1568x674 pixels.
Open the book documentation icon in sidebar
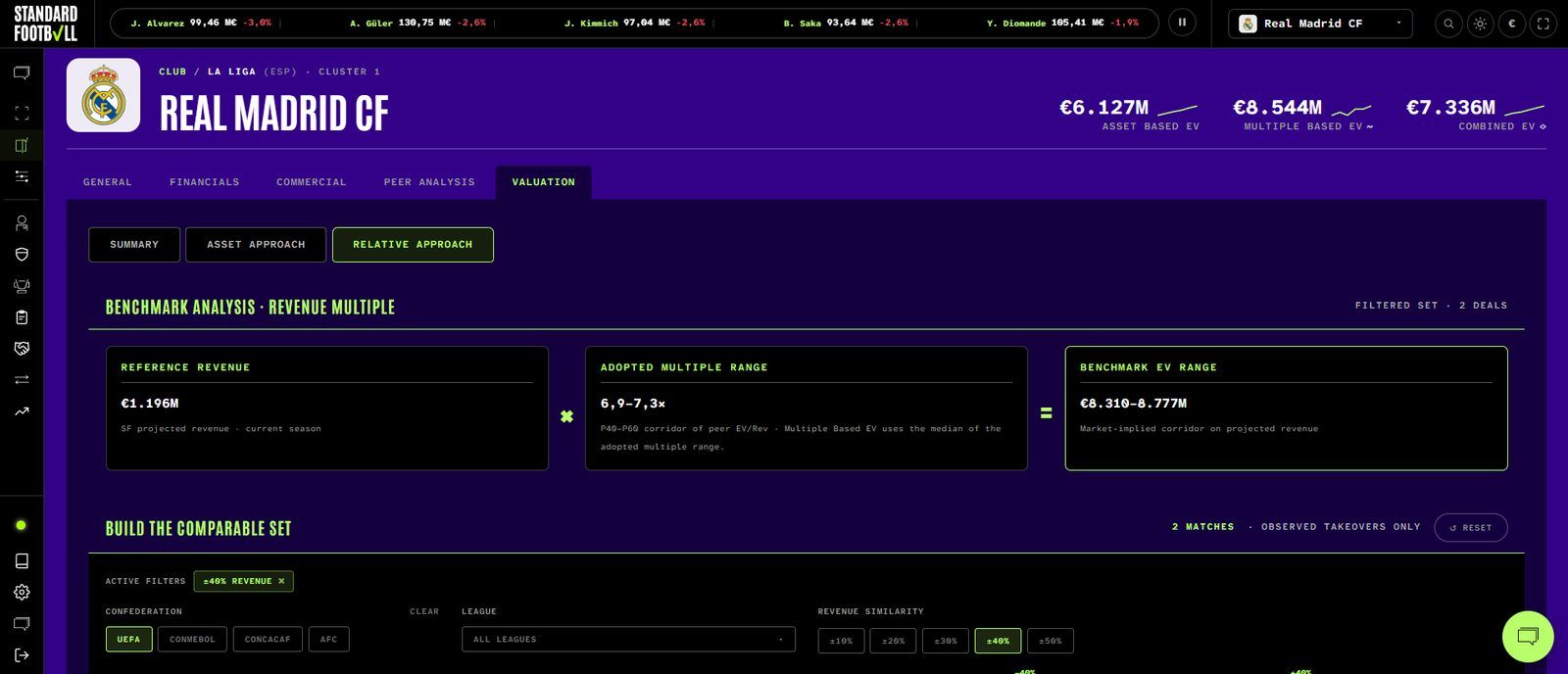point(22,560)
